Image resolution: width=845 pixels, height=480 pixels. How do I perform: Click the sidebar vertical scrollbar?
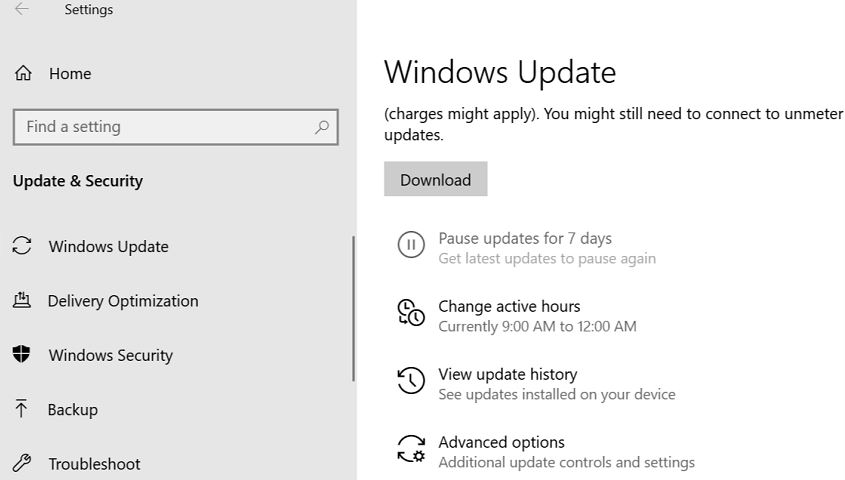(353, 308)
